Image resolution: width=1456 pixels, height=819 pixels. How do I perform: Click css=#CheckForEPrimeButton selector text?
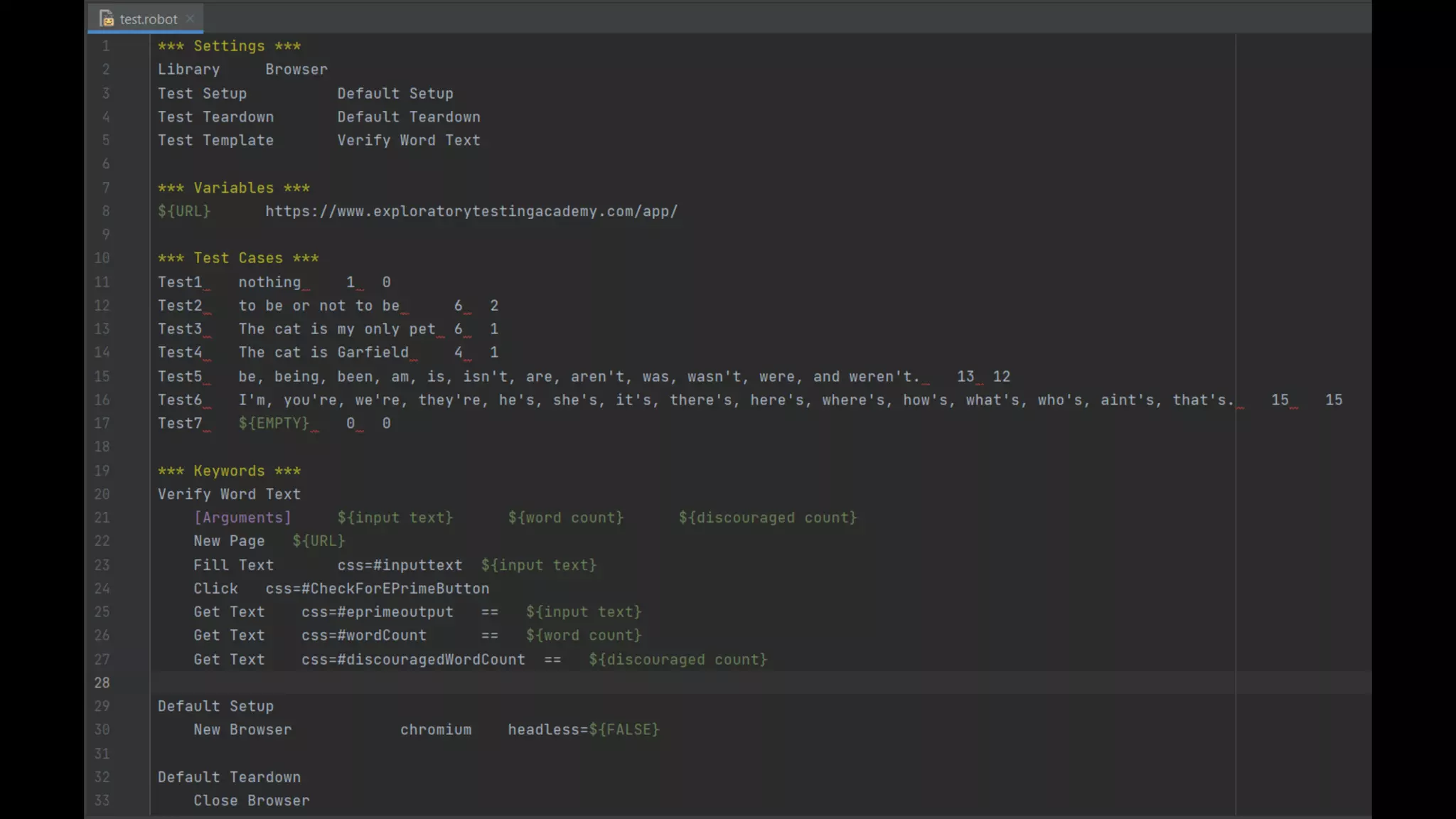tap(378, 589)
